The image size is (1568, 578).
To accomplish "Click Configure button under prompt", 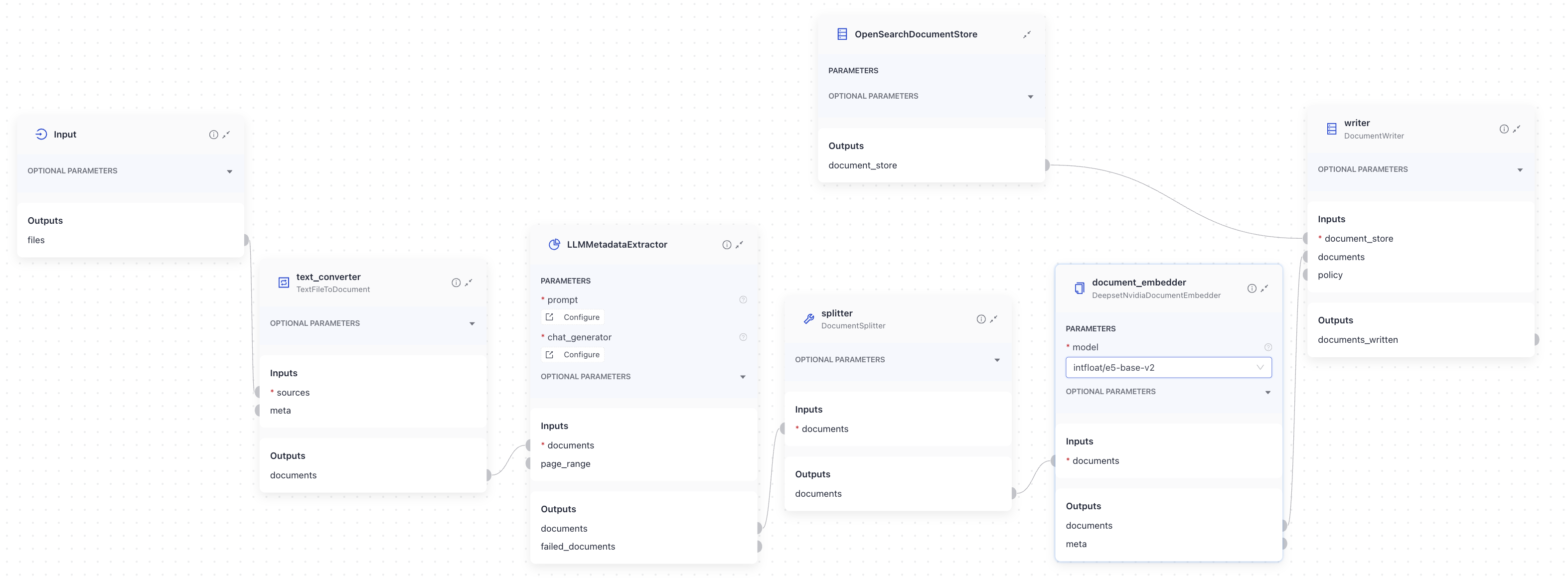I will 573,317.
